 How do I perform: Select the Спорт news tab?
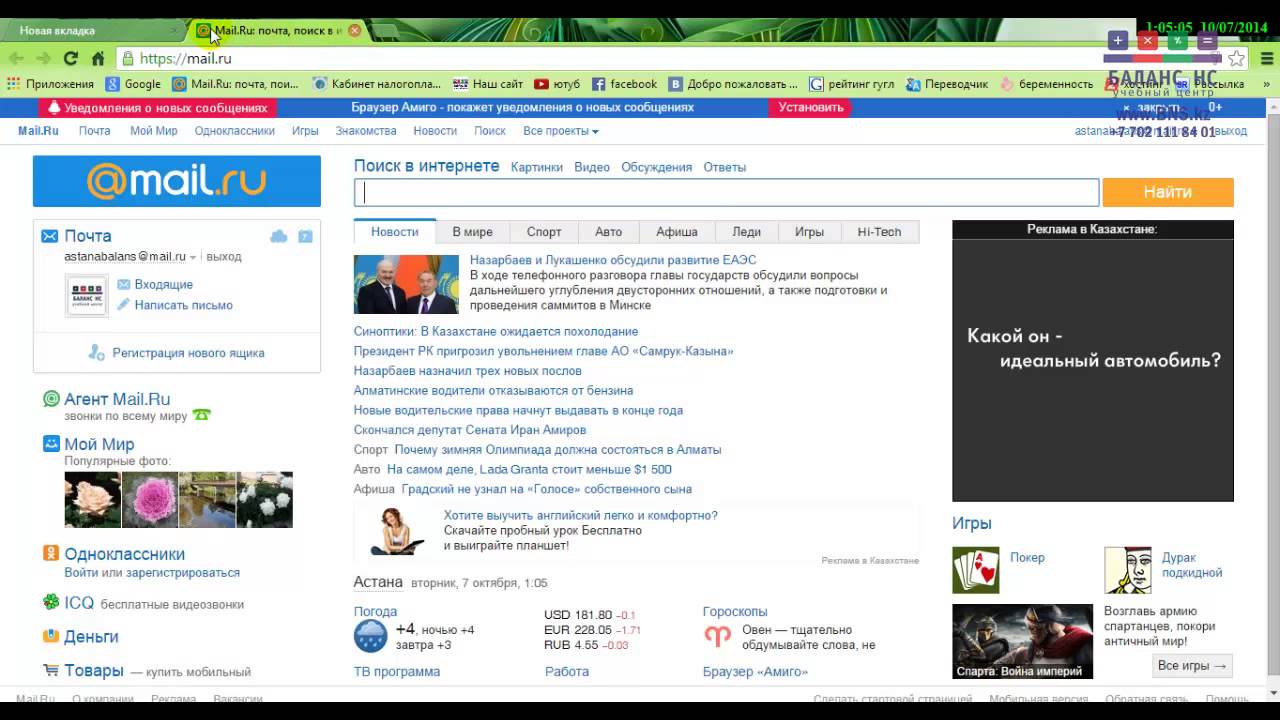(x=544, y=232)
